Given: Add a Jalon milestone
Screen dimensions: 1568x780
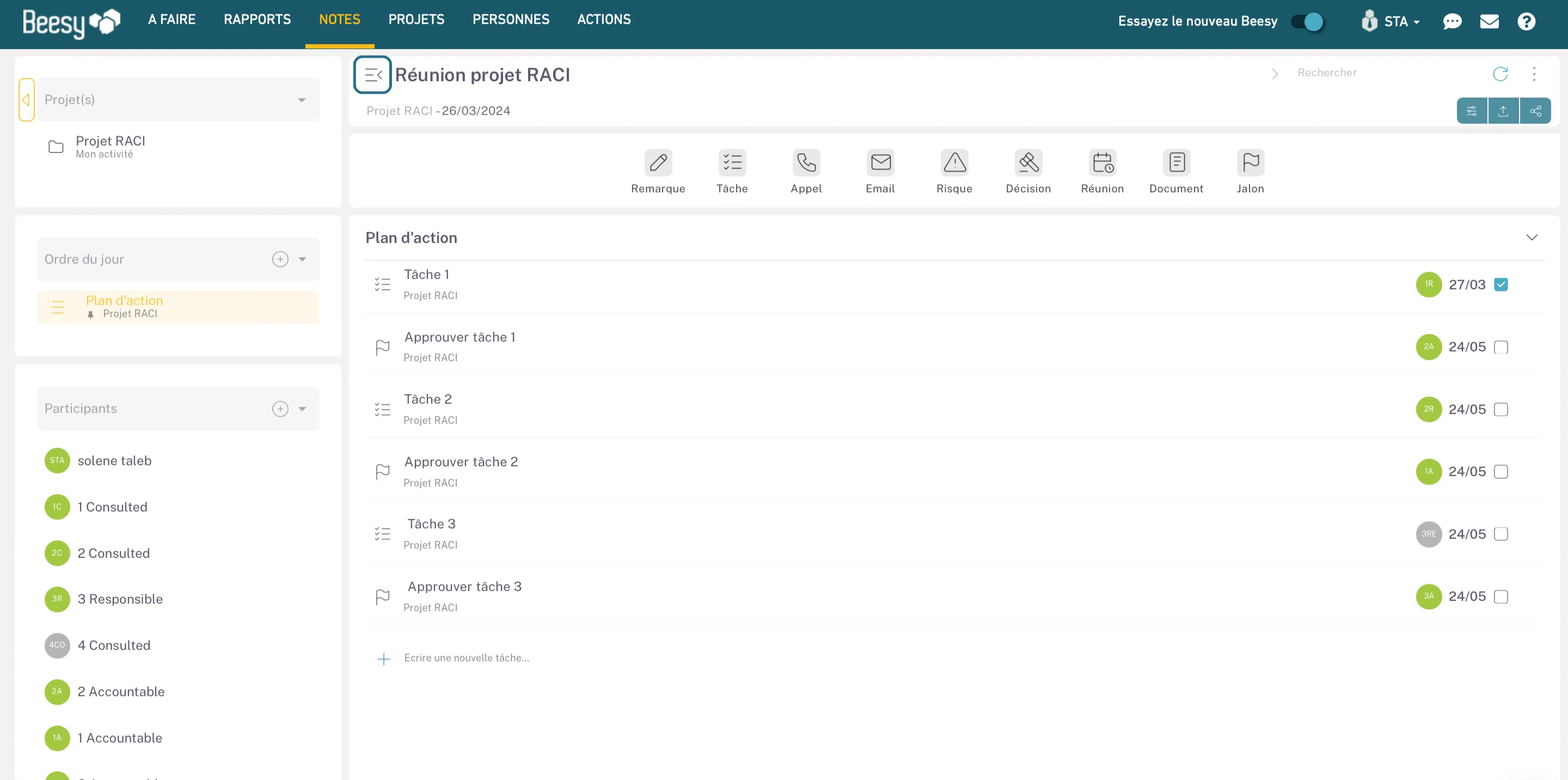Looking at the screenshot, I should pos(1250,172).
